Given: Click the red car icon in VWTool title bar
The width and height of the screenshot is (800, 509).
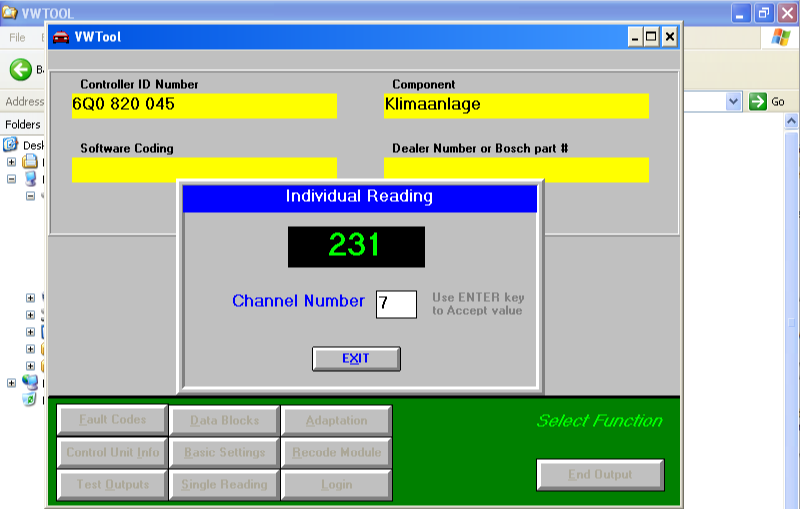Looking at the screenshot, I should pyautogui.click(x=61, y=37).
